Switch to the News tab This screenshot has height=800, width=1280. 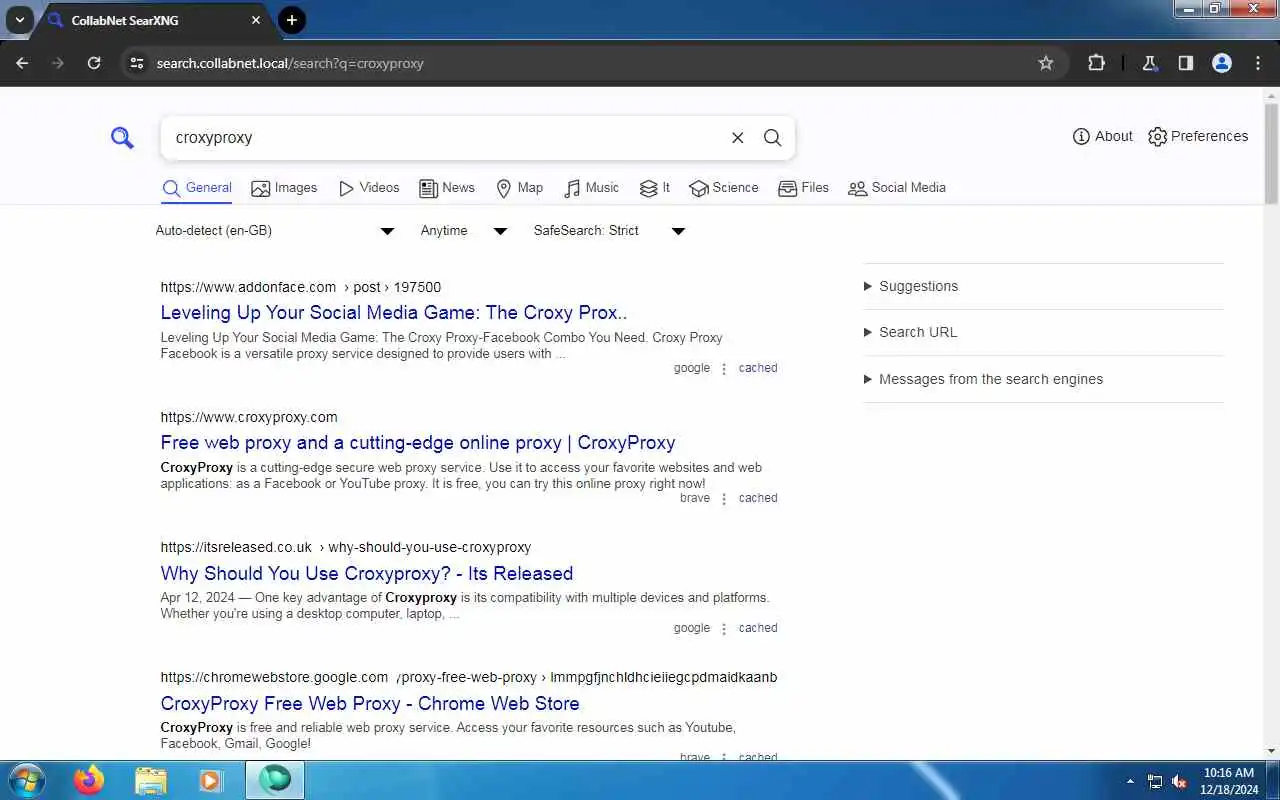coord(447,188)
